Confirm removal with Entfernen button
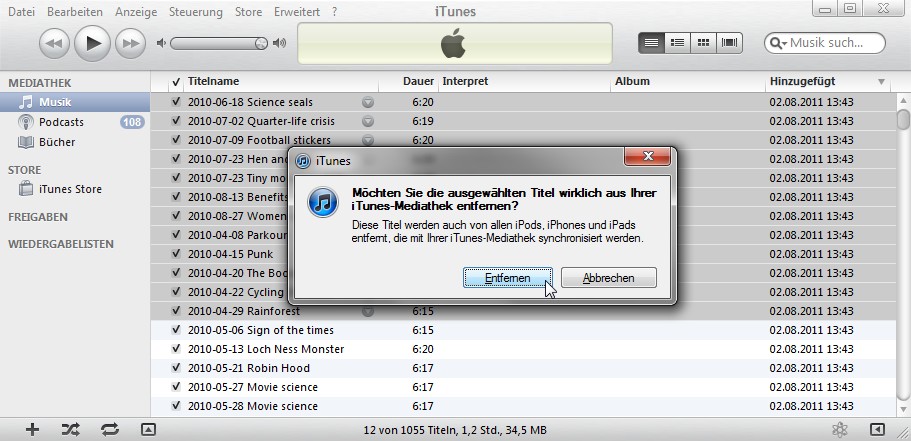 [x=508, y=278]
